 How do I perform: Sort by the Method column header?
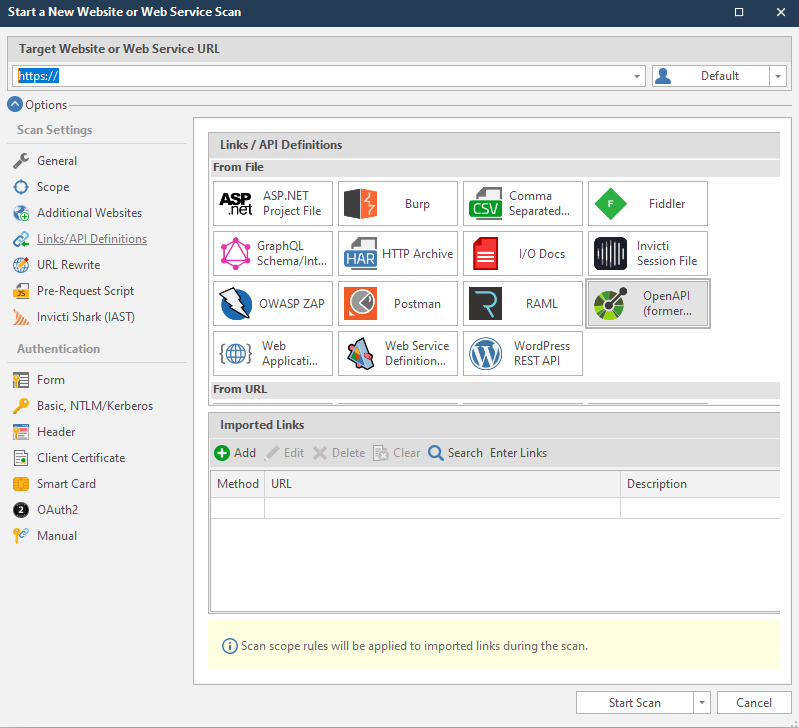coord(237,483)
